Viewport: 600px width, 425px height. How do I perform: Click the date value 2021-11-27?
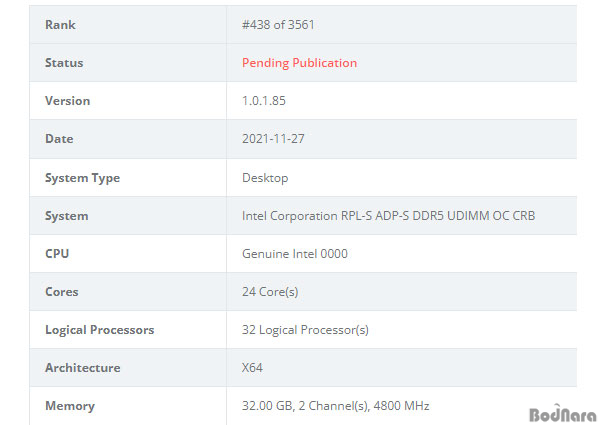[x=273, y=139]
